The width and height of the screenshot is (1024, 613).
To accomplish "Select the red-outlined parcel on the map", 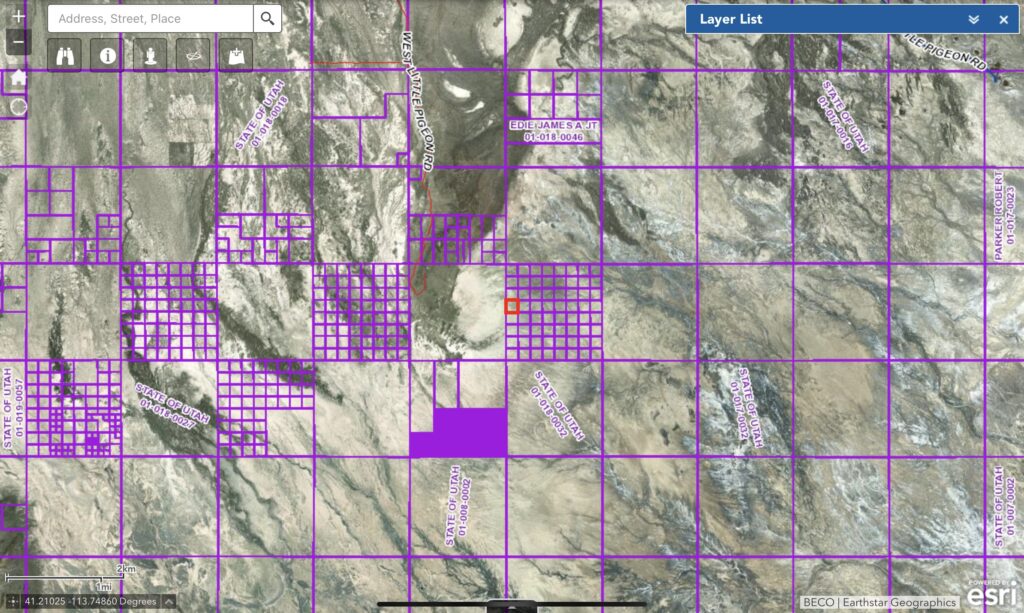I will (513, 307).
